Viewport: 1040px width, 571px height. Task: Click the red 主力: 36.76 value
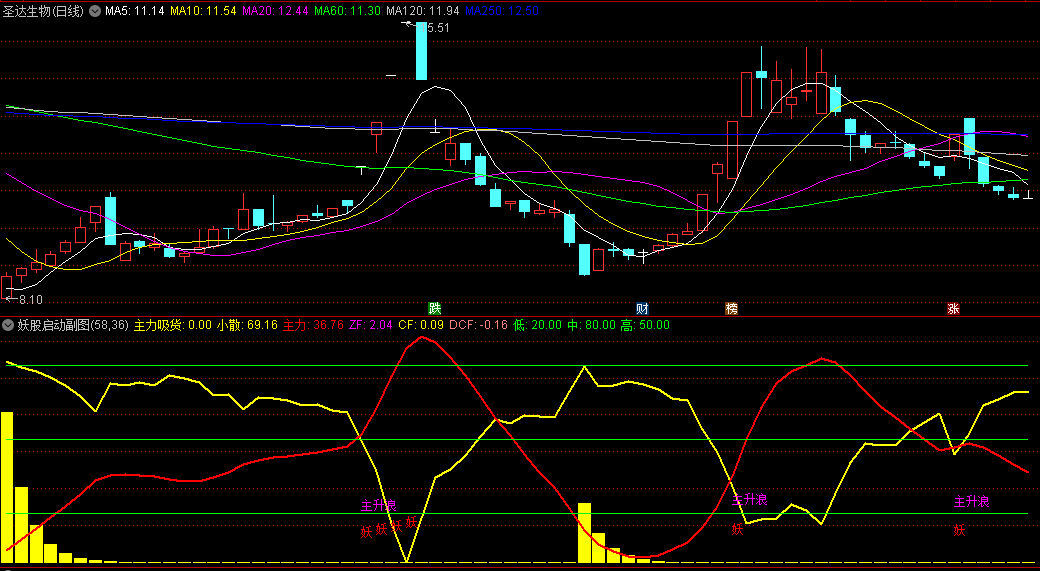tap(314, 325)
